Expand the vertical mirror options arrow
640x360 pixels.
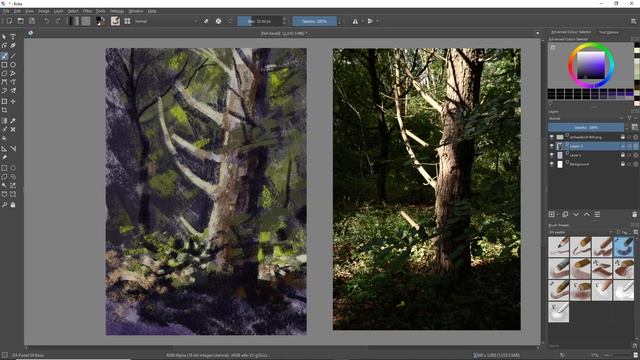click(x=378, y=21)
